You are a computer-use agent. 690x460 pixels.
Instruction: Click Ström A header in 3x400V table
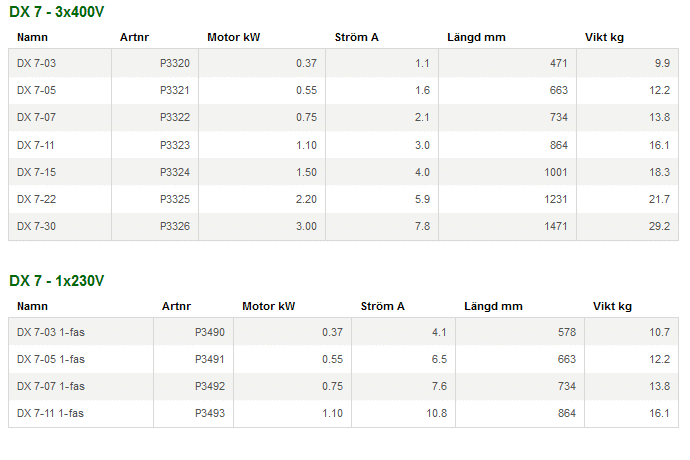[x=356, y=38]
